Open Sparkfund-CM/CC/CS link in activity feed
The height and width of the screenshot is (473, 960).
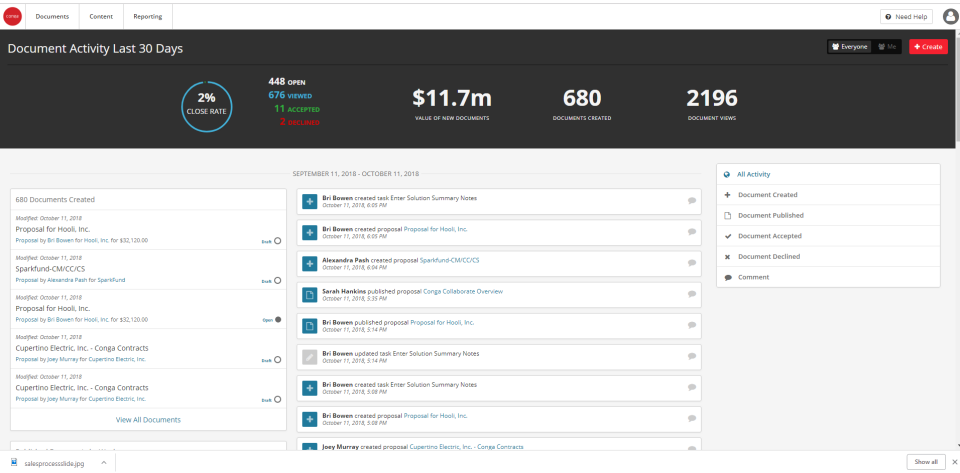[x=449, y=260]
